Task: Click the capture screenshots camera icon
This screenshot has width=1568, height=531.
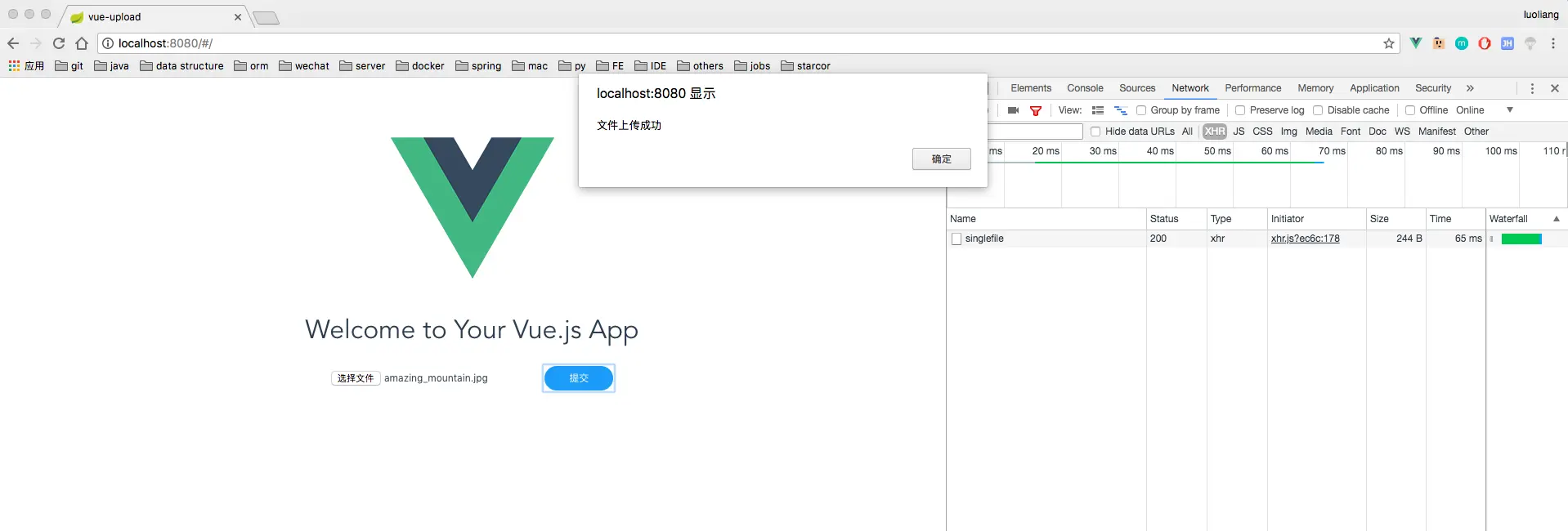Action: click(x=1014, y=110)
